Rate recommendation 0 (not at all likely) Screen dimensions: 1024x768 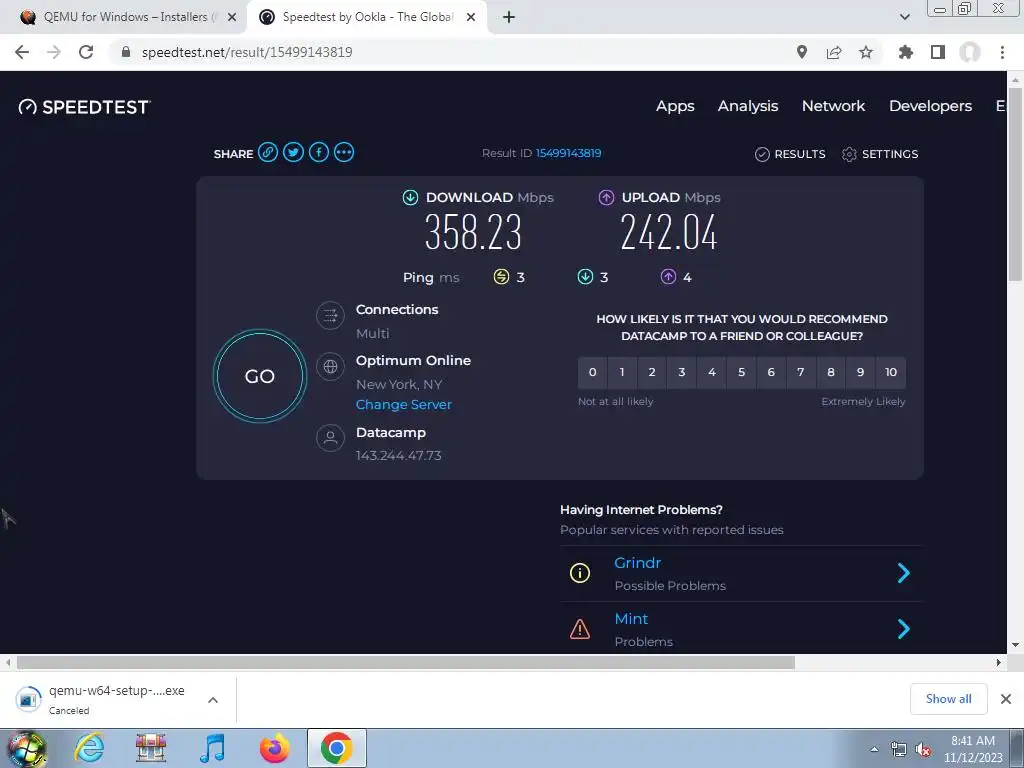(x=592, y=372)
